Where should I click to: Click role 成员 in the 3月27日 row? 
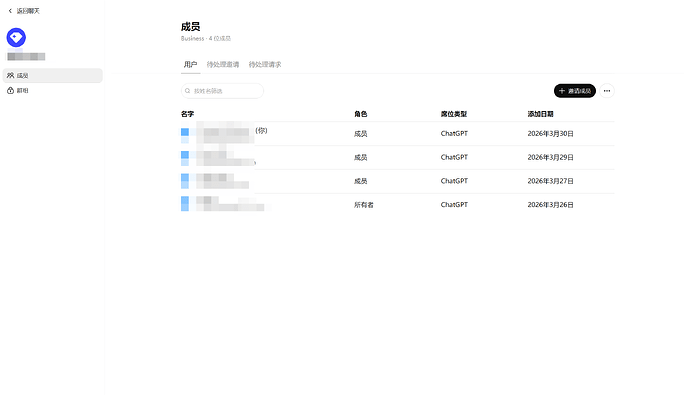(x=361, y=181)
